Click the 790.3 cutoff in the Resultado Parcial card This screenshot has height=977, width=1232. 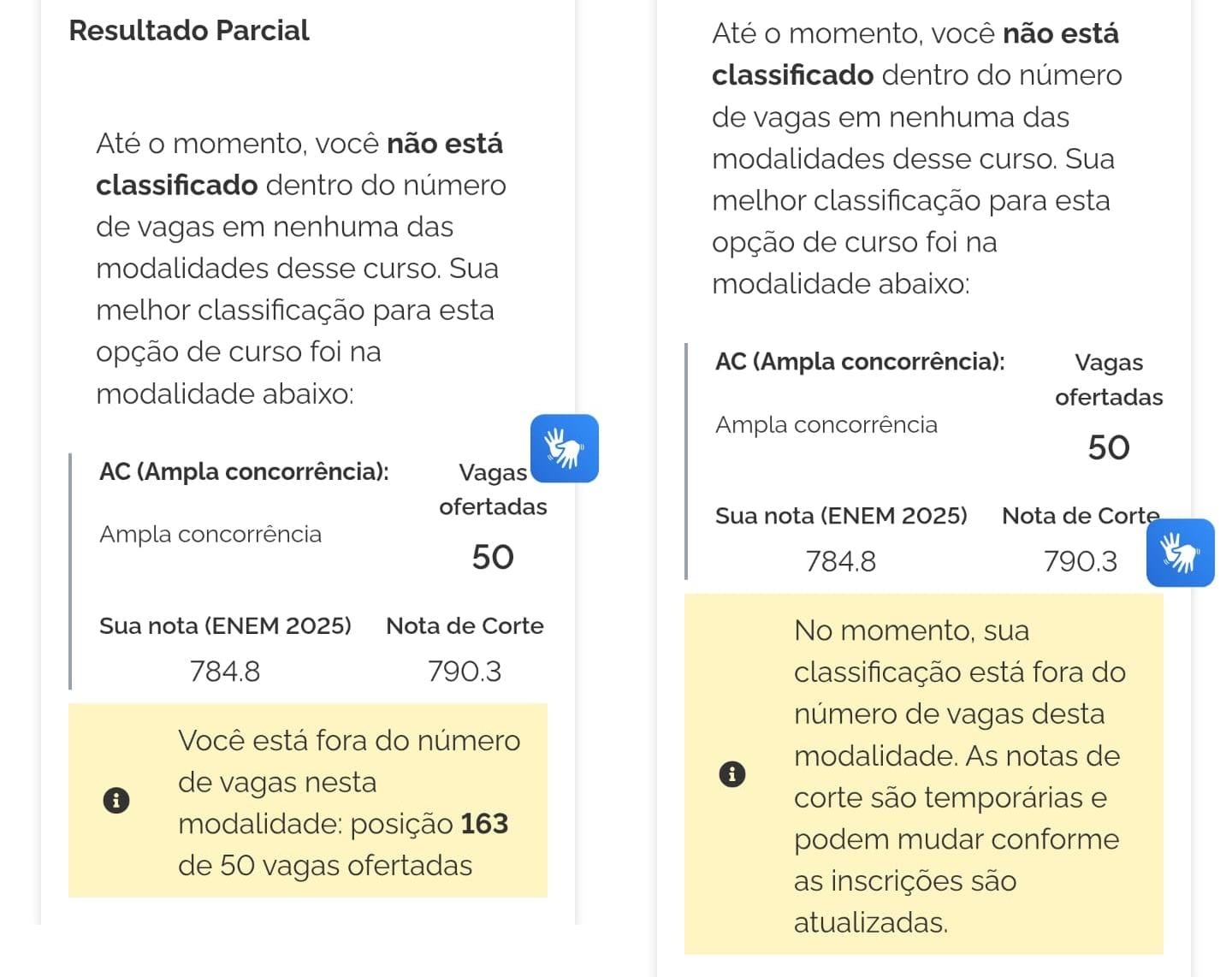pyautogui.click(x=465, y=672)
